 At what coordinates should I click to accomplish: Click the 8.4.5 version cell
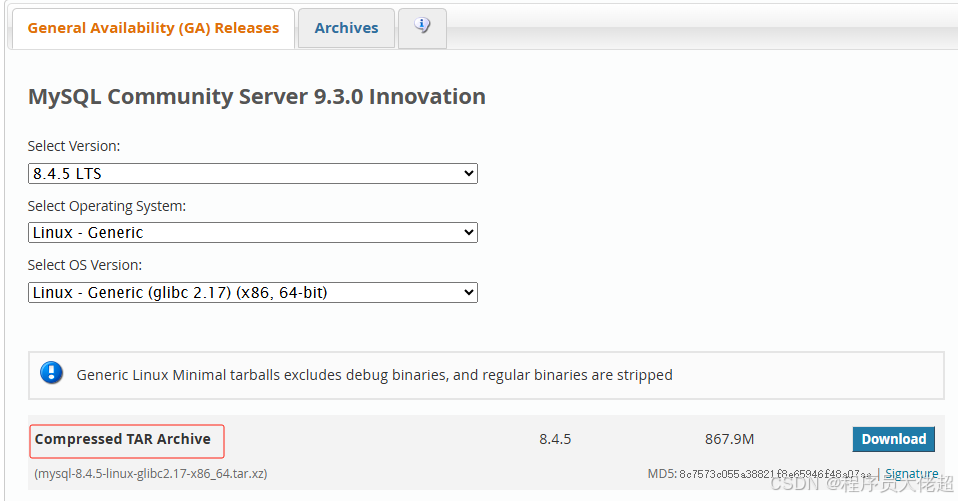555,439
